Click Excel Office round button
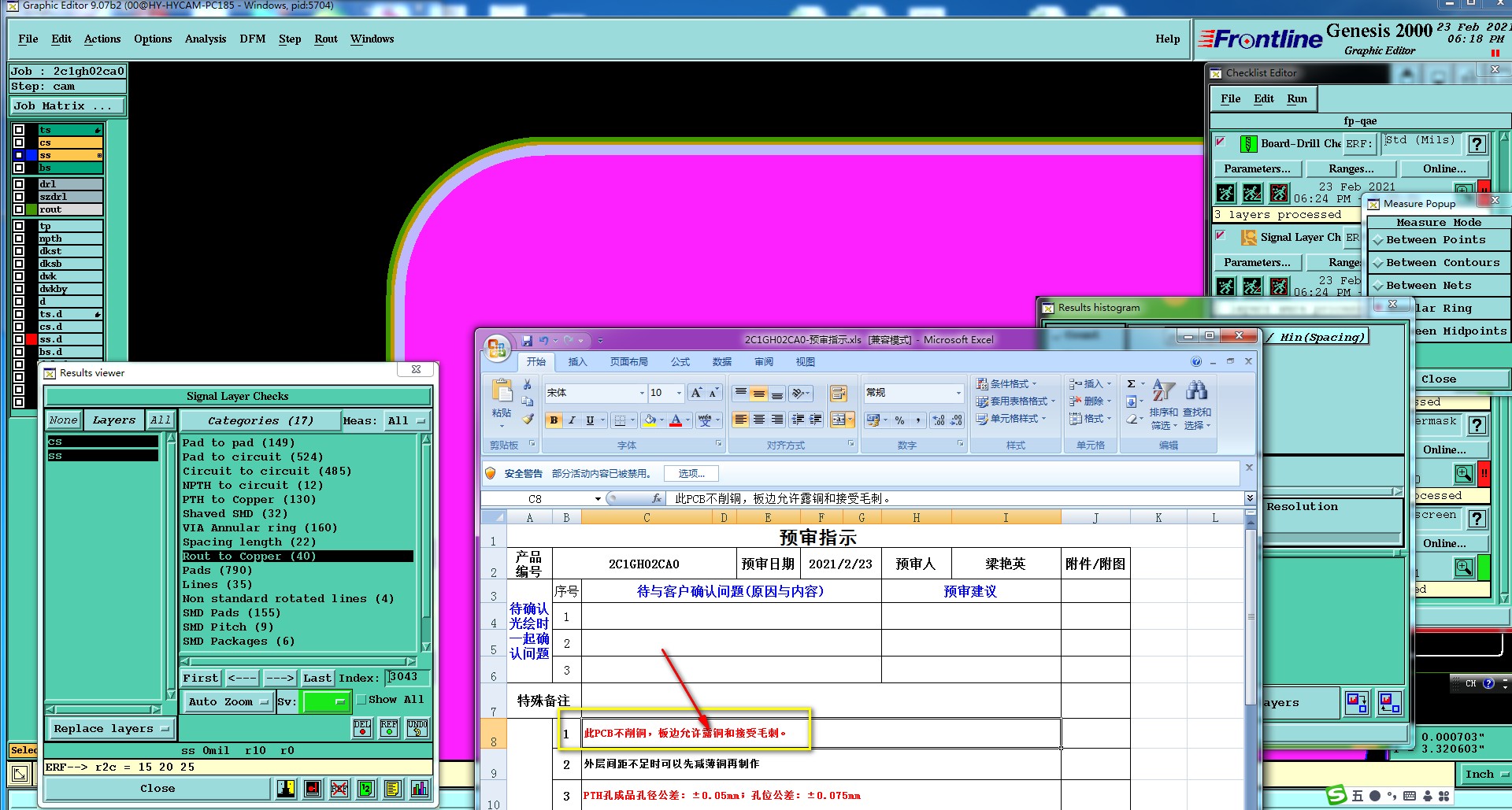Viewport: 1512px width, 810px height. pos(497,348)
